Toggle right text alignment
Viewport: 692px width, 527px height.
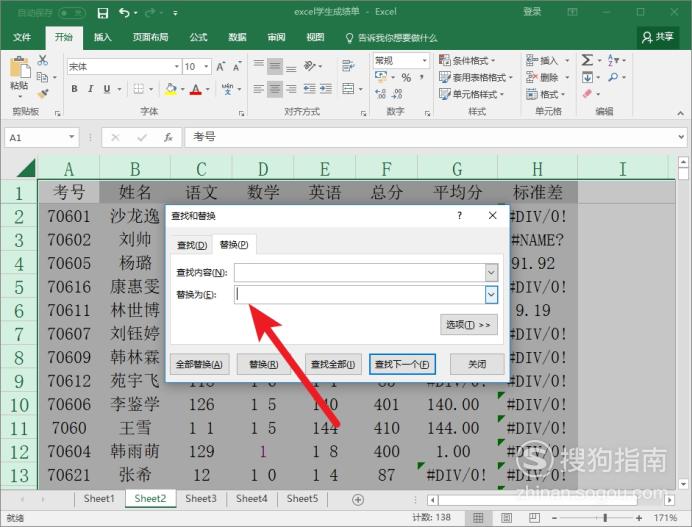point(291,89)
